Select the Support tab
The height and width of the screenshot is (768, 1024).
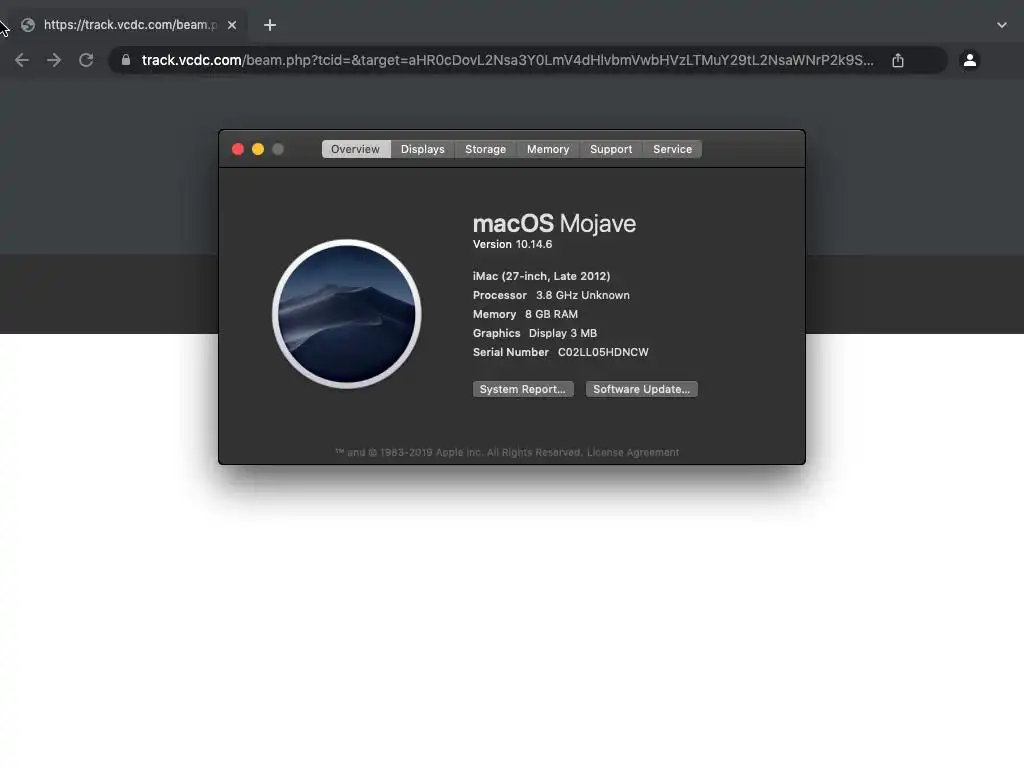click(611, 149)
